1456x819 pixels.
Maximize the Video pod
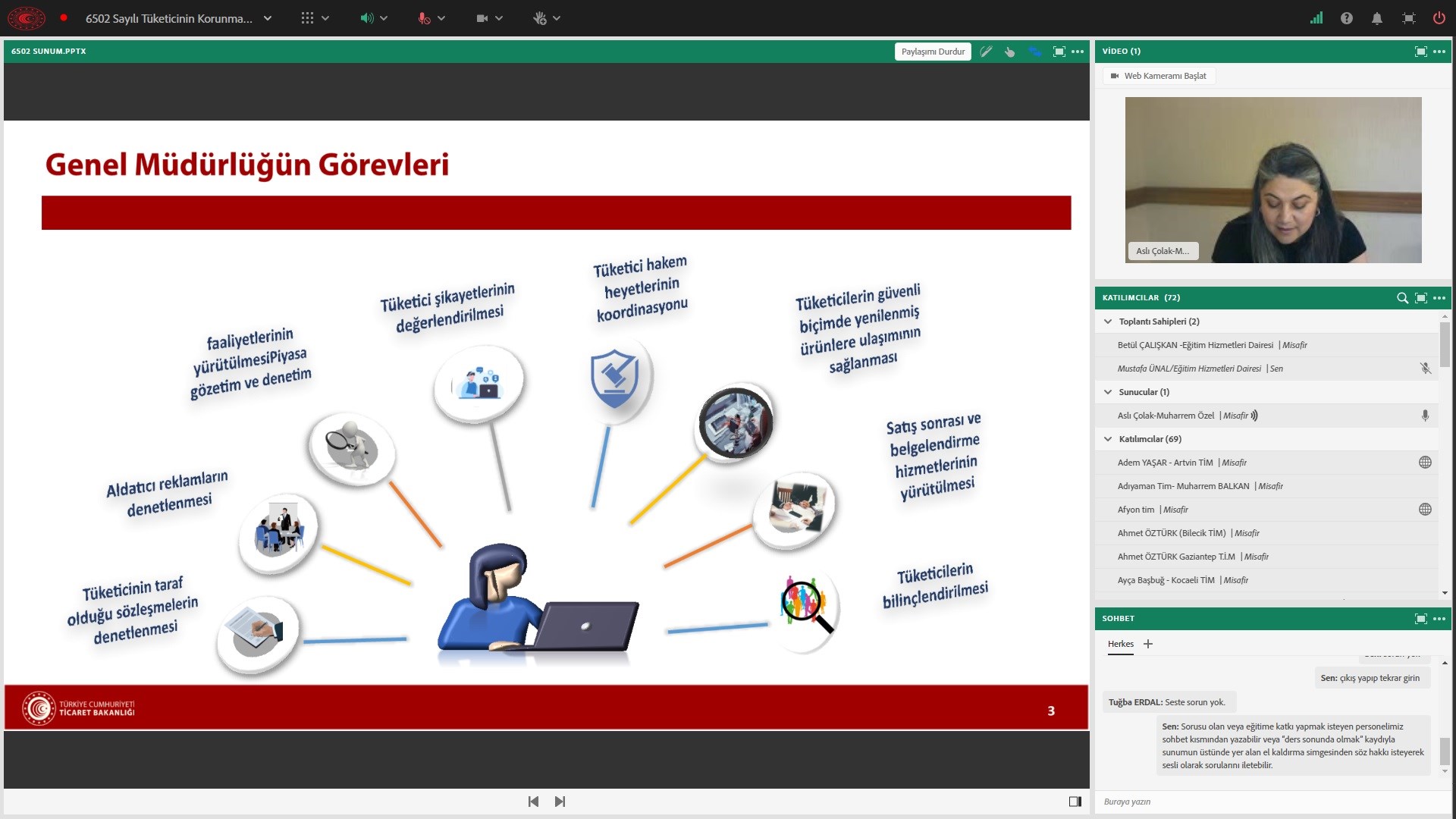click(1421, 52)
